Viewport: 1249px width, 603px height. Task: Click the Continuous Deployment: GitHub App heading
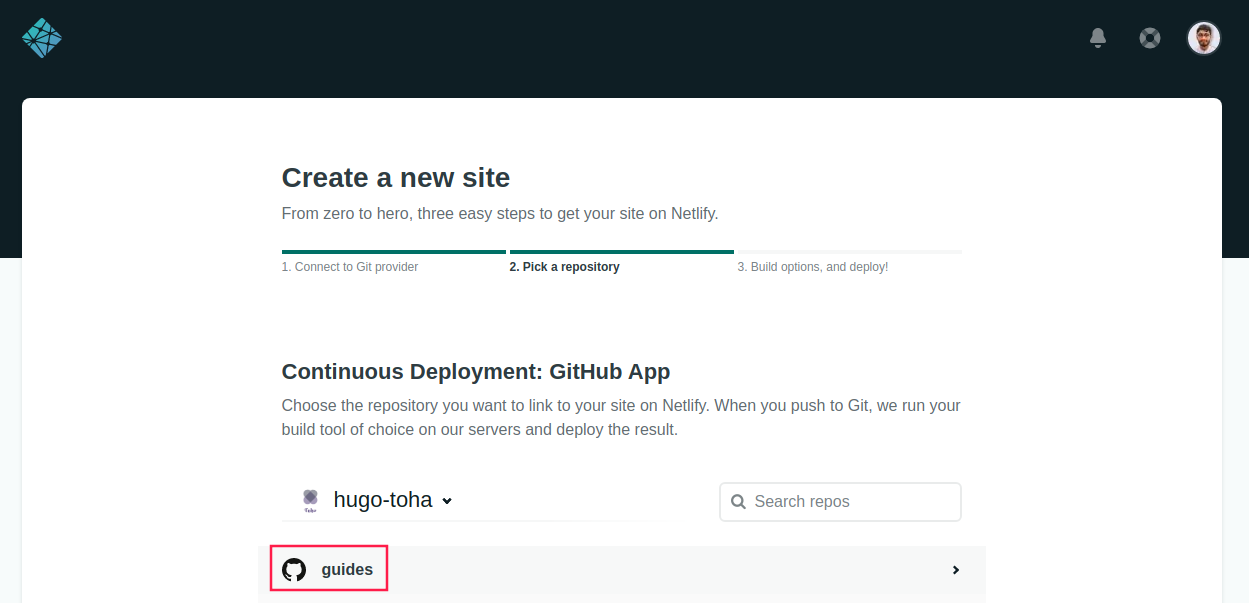tap(476, 372)
